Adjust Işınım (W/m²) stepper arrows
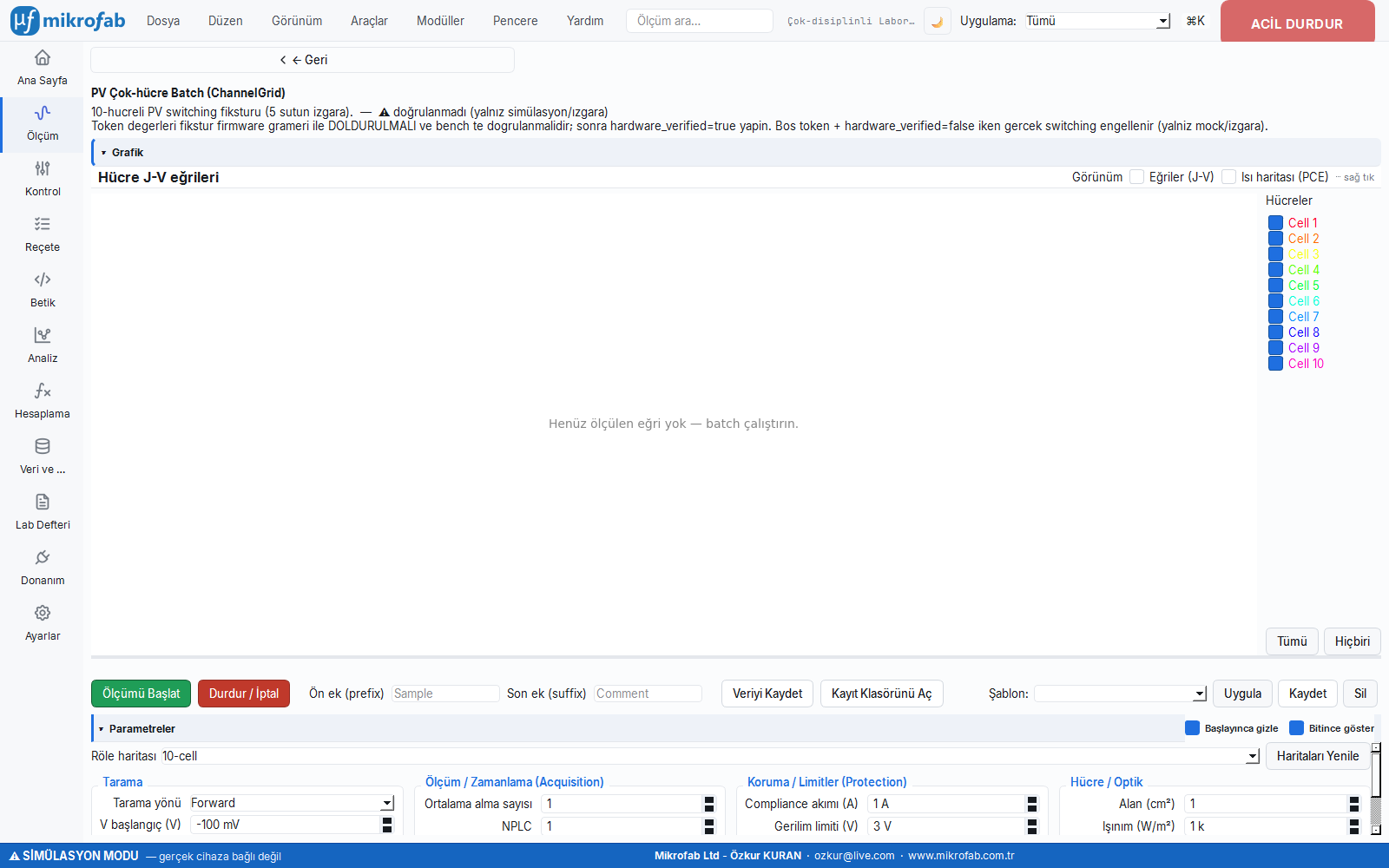This screenshot has width=1389, height=868. click(x=1354, y=826)
